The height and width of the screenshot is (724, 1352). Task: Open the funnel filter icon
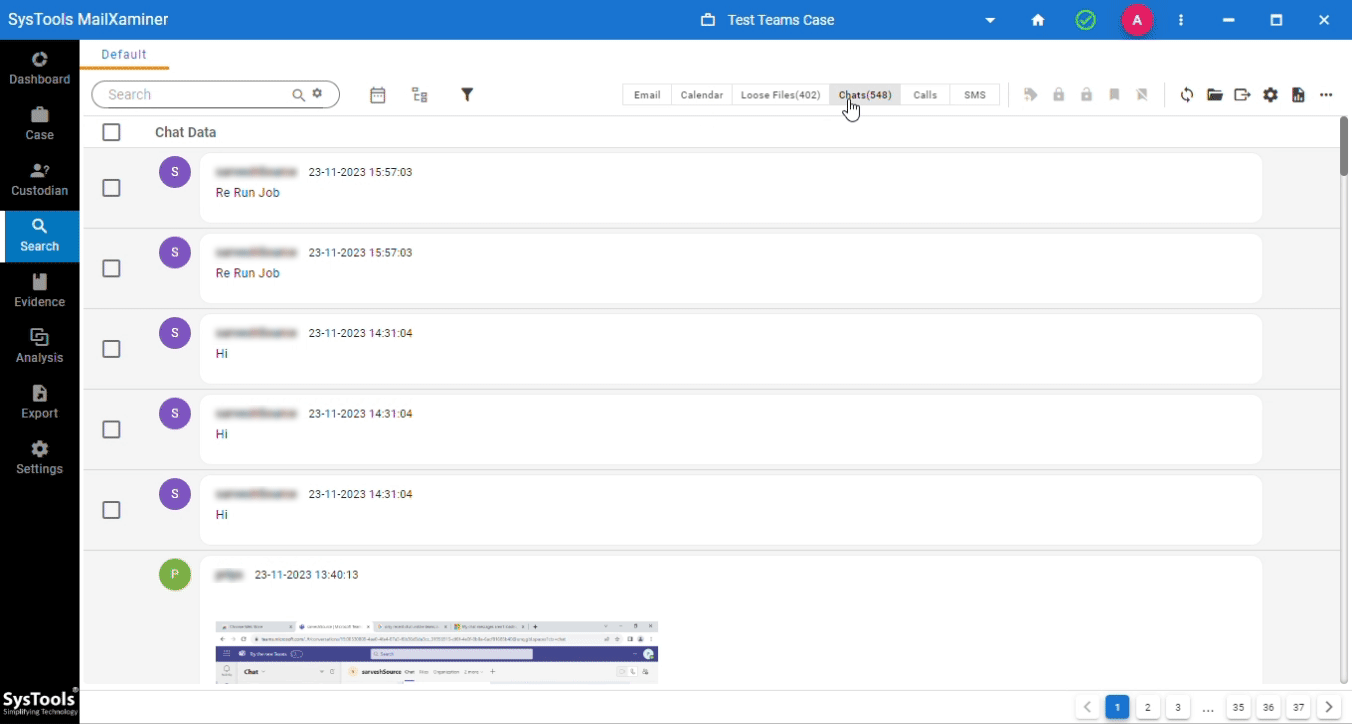click(467, 95)
